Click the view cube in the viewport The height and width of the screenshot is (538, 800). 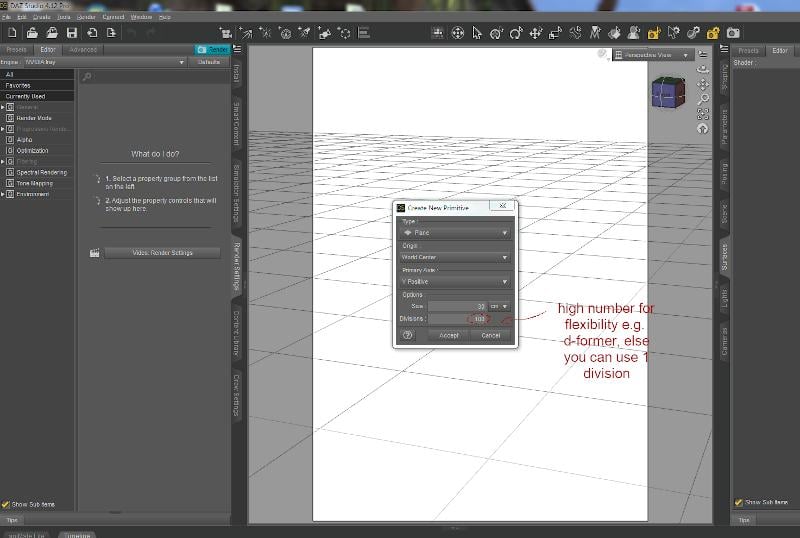[x=668, y=93]
